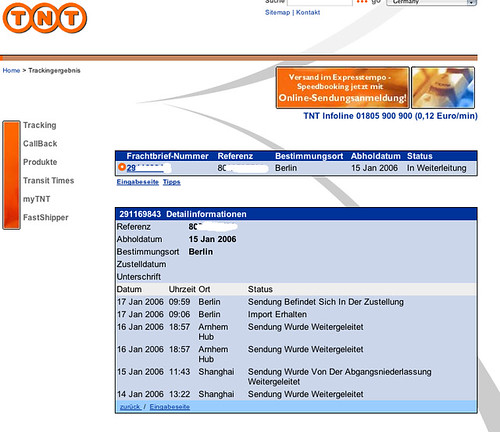Click the bottom Eingabeseite link
500x432 pixels.
point(170,407)
